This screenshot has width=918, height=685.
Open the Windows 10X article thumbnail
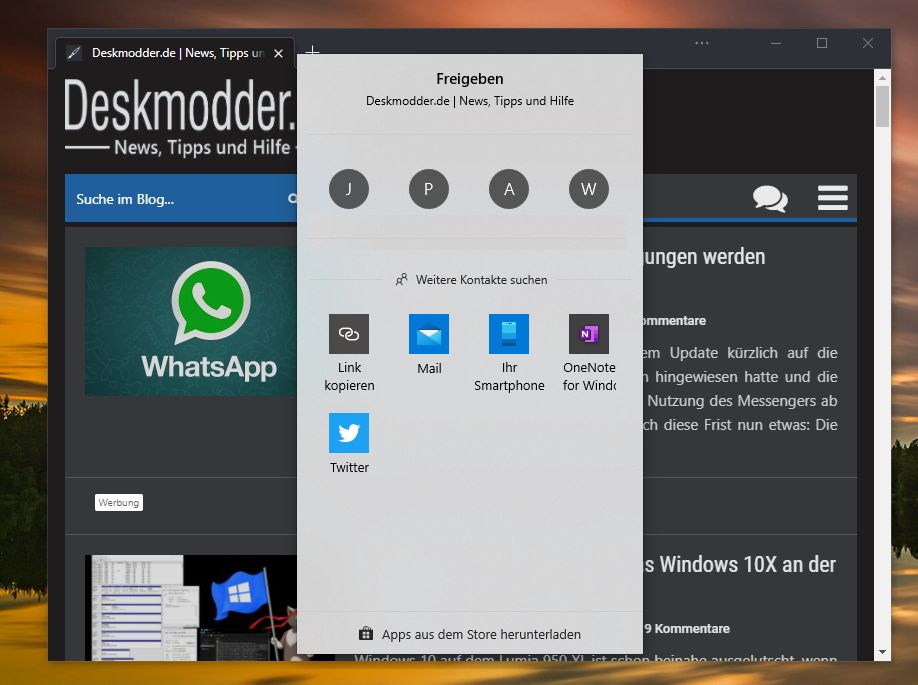(x=191, y=608)
